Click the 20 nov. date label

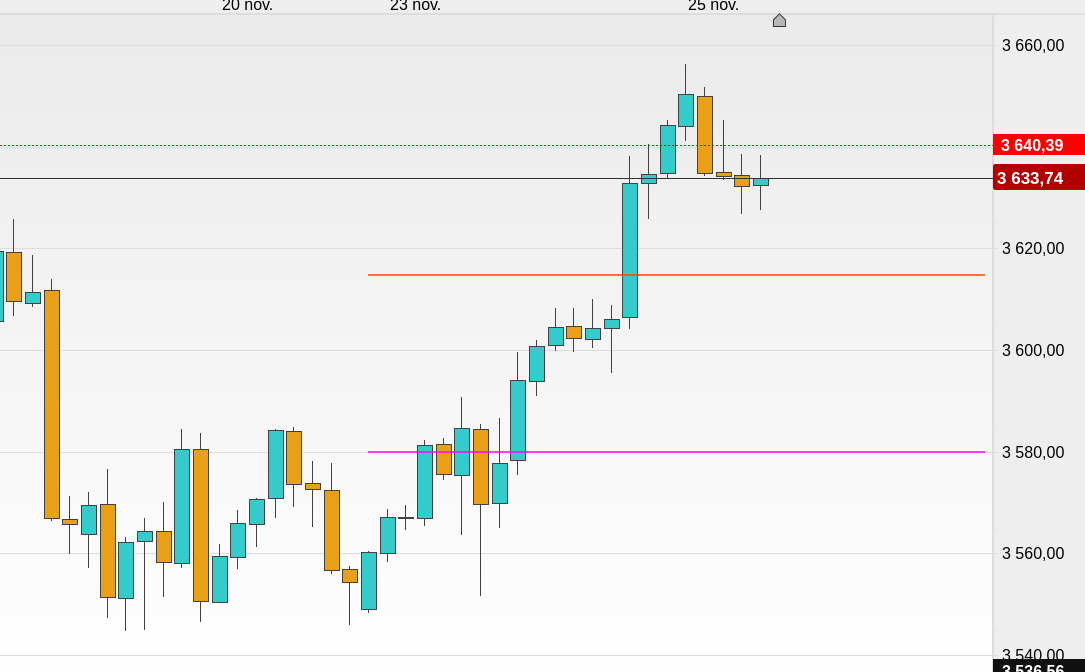pyautogui.click(x=247, y=6)
